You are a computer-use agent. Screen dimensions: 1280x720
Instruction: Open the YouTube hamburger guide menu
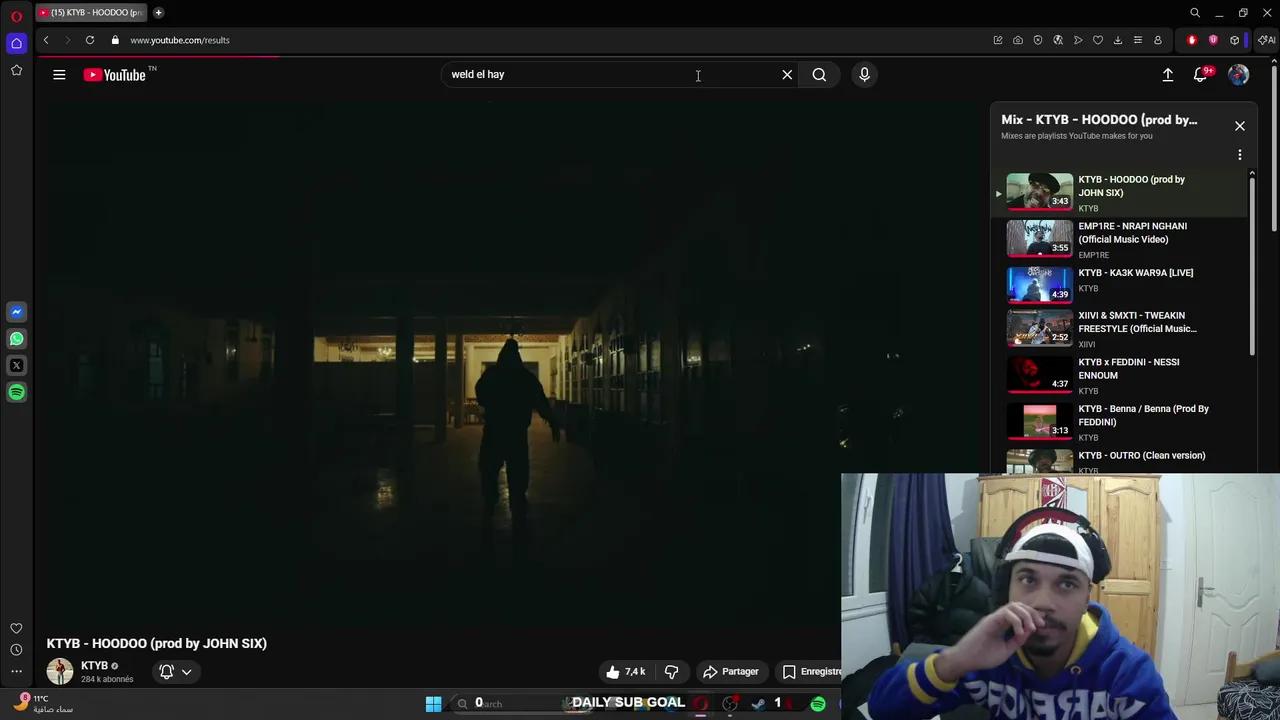[x=59, y=74]
